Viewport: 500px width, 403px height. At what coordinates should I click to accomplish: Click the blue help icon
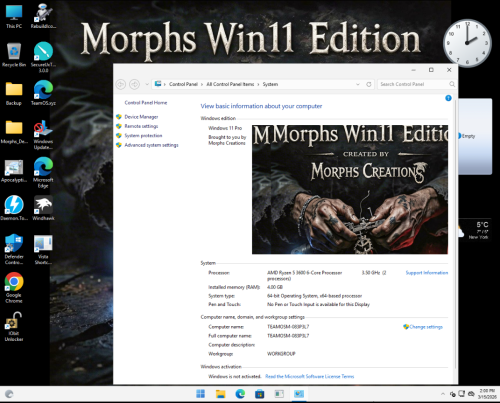coord(448,98)
